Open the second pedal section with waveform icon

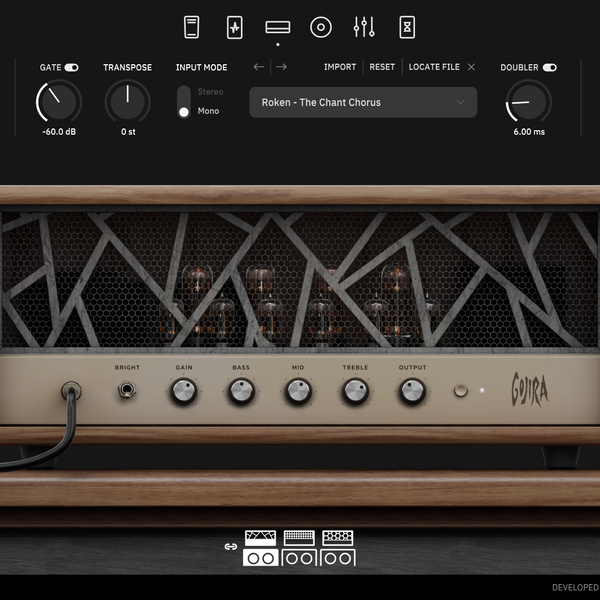(x=235, y=27)
